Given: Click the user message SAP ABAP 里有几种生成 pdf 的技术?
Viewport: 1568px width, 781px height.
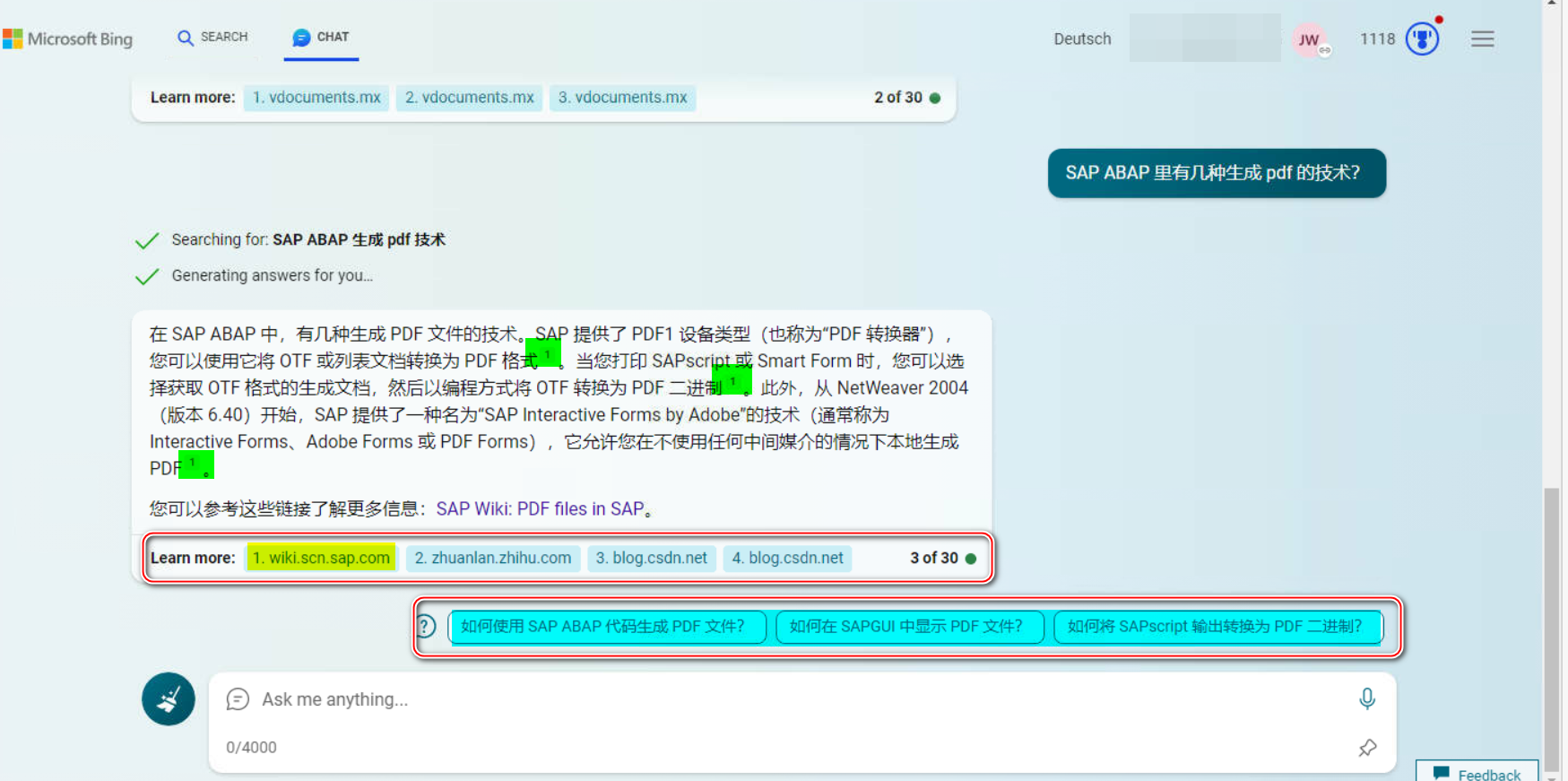Looking at the screenshot, I should [1217, 173].
